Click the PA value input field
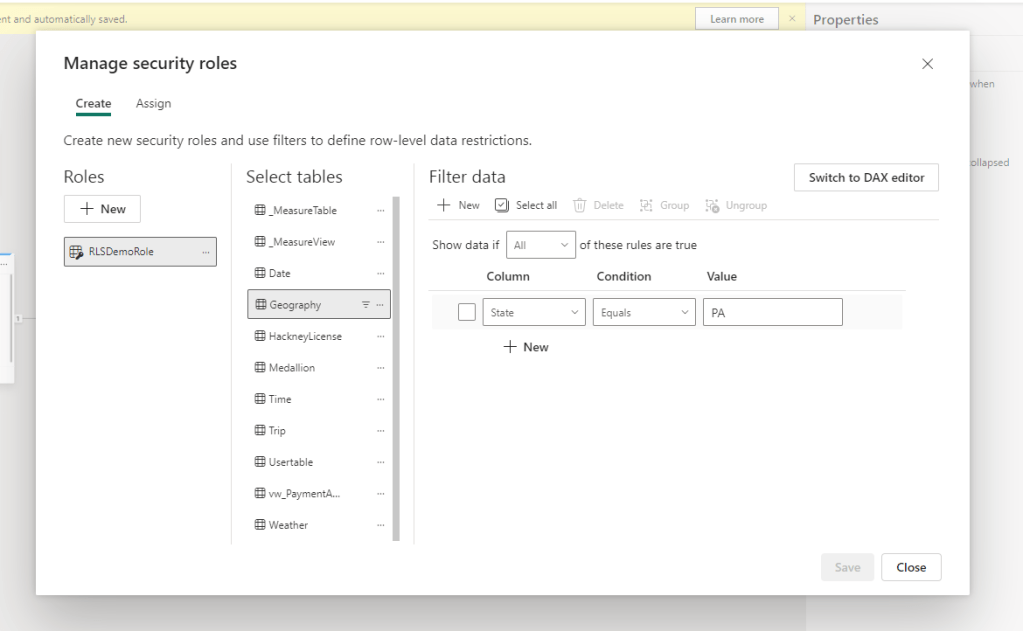 (x=772, y=313)
